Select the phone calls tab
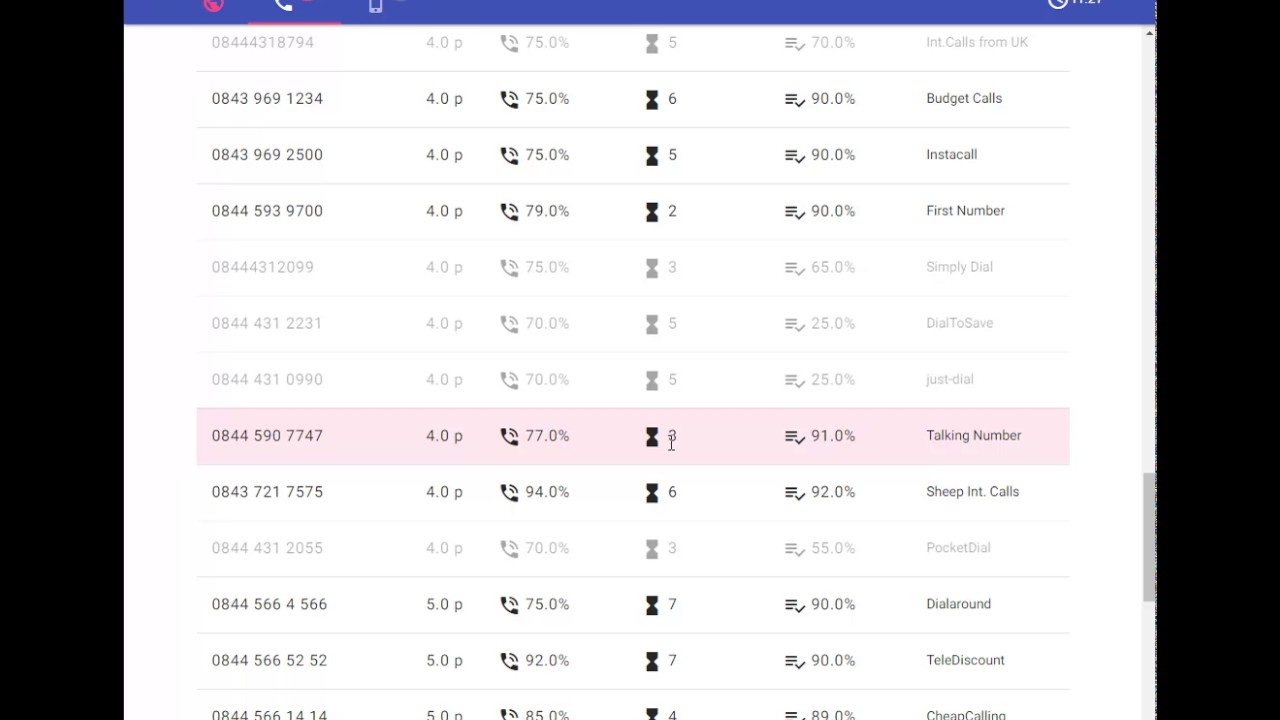This screenshot has height=720, width=1280. pos(284,6)
